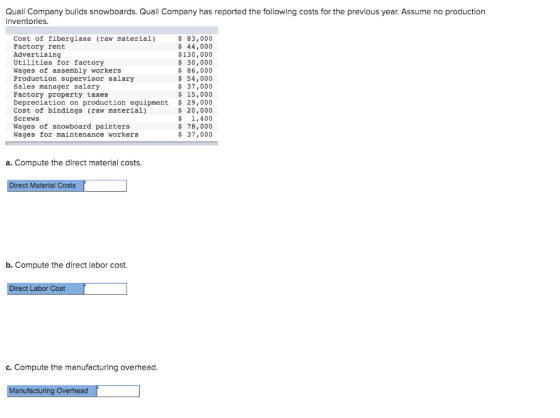Click the Factory rent row label
560x418 pixels.
click(x=39, y=46)
